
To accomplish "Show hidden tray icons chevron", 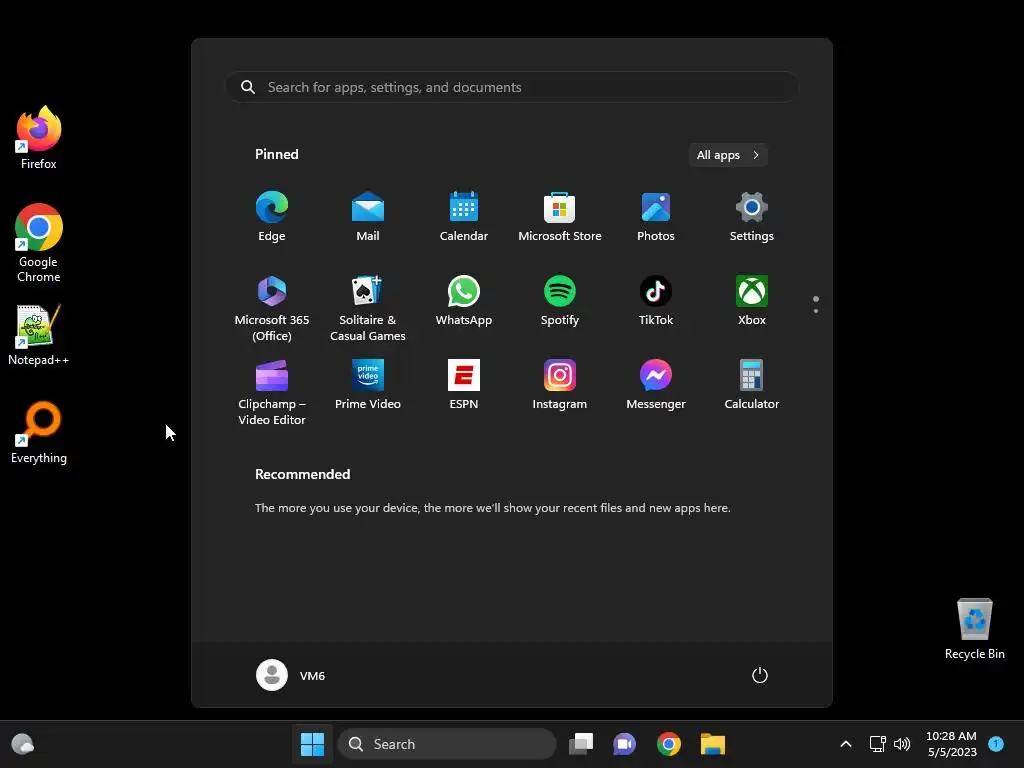I will 846,744.
